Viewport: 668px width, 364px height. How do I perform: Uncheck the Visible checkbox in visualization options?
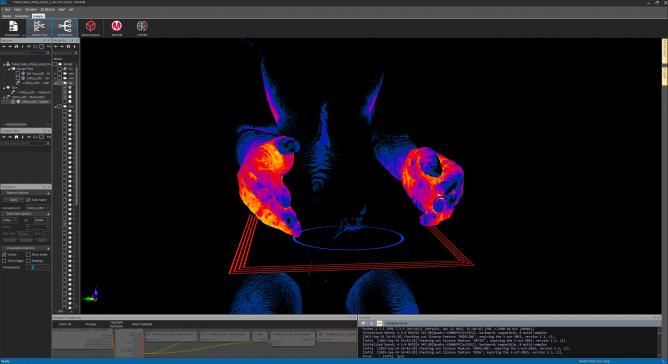coord(4,254)
